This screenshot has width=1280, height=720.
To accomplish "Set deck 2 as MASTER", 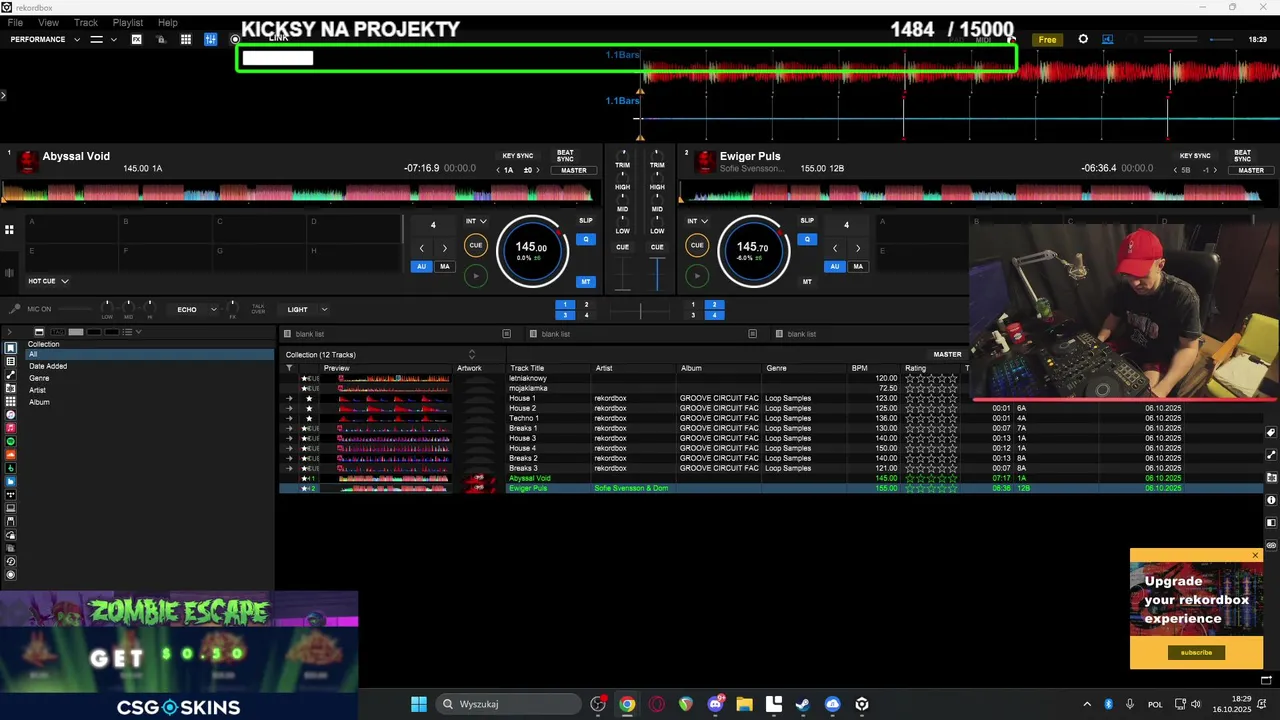I will click(1251, 170).
